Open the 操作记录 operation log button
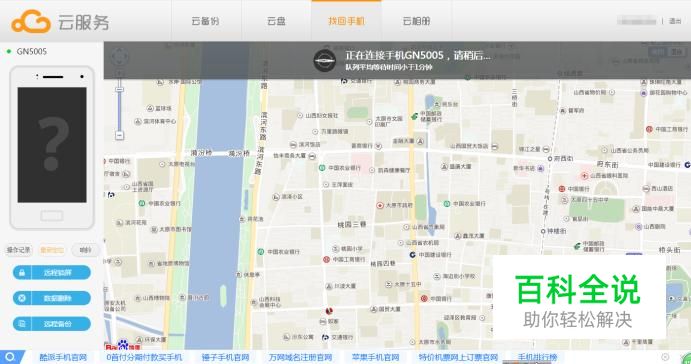The height and width of the screenshot is (364, 691). [x=19, y=250]
